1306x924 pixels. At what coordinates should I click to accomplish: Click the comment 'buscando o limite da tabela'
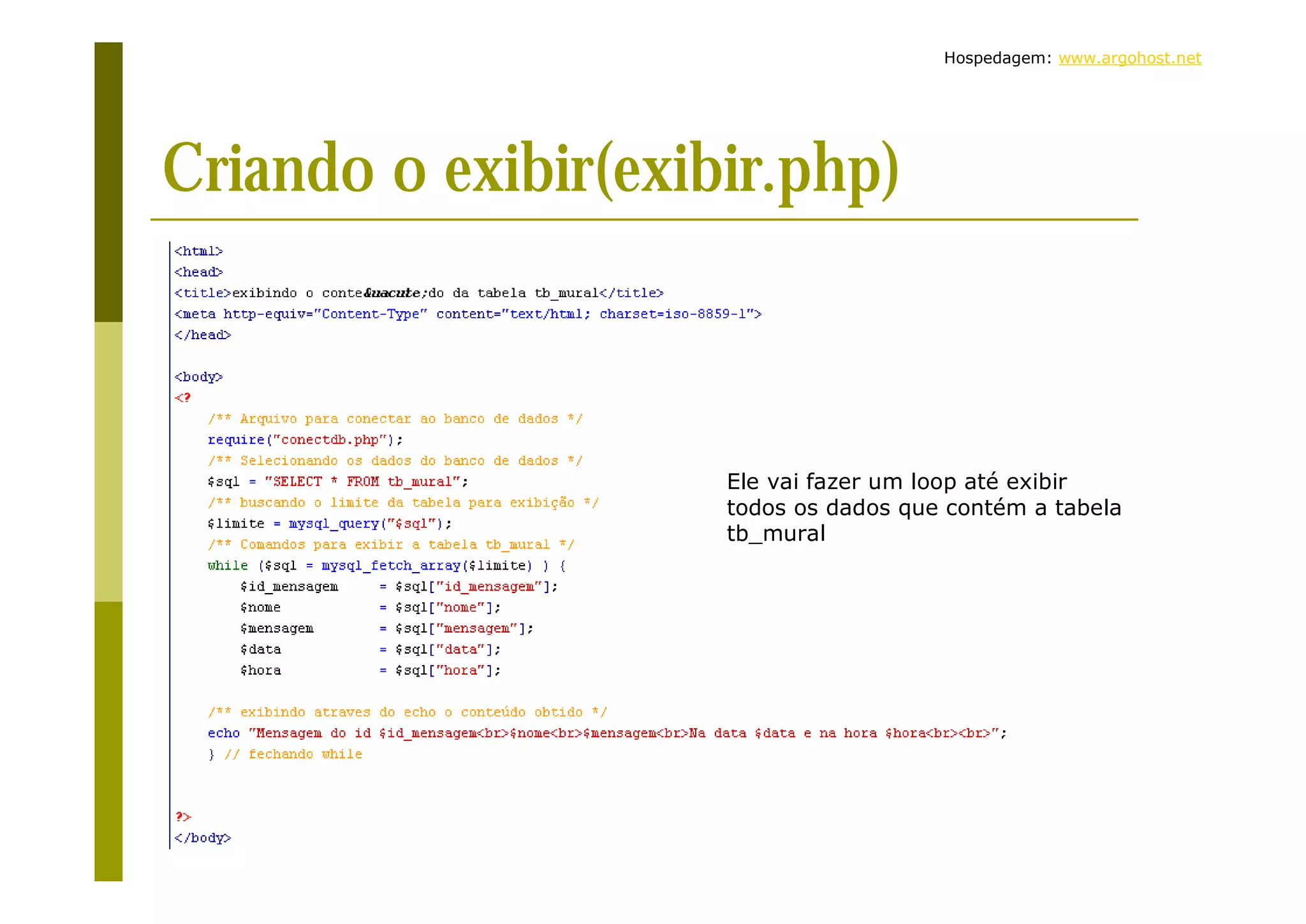coord(403,503)
